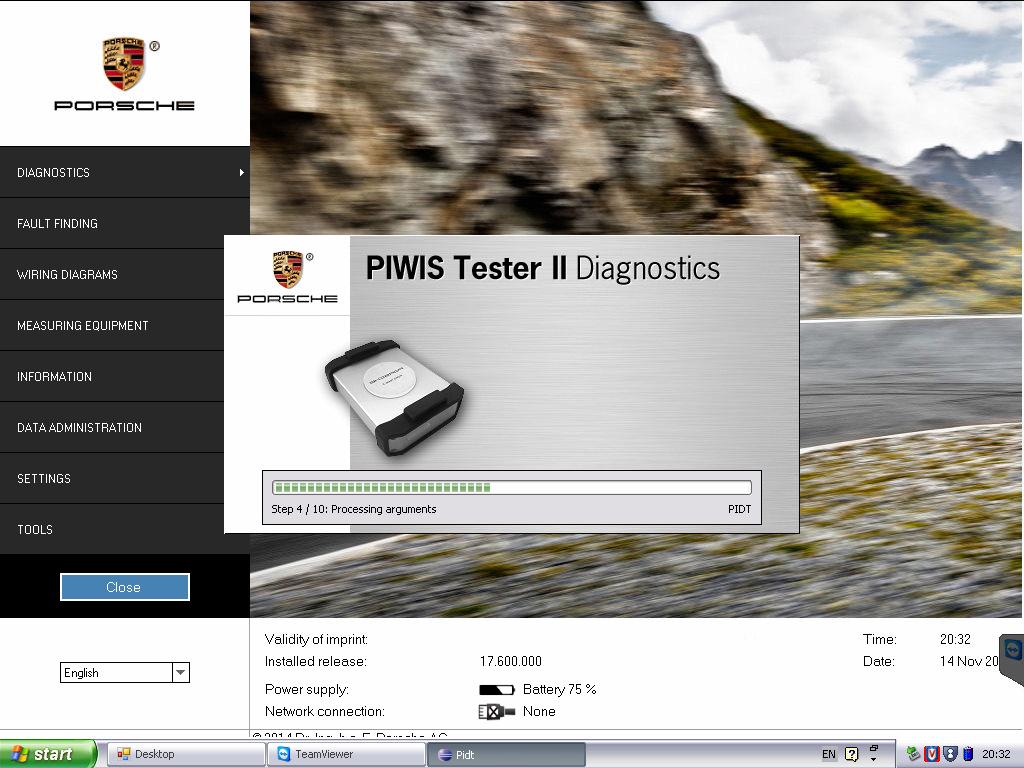Click the PIDT label in the splash
Screen dimensions: 1024x768
click(x=739, y=509)
